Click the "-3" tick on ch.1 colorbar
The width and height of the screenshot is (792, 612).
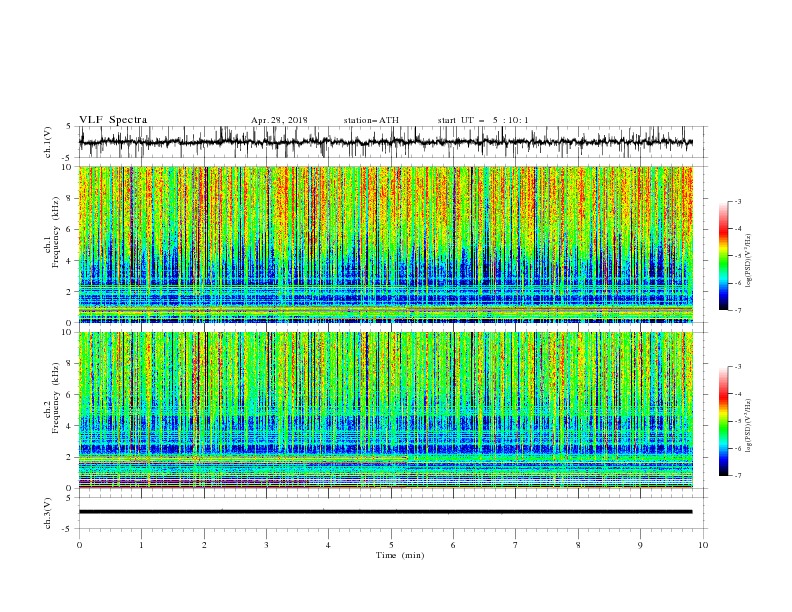coord(738,201)
